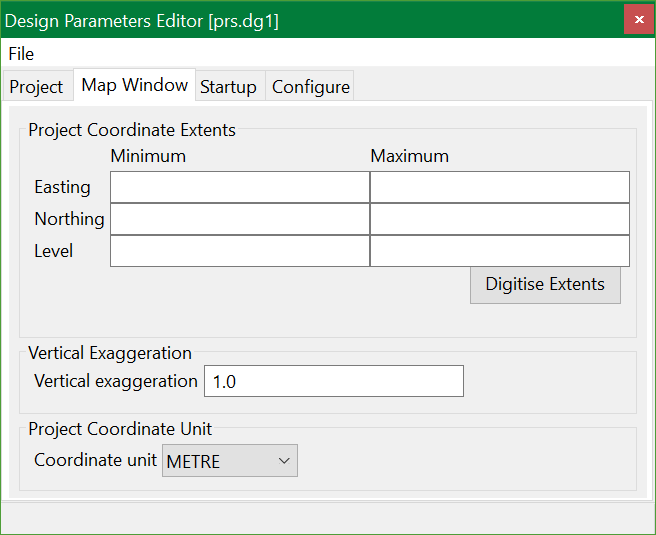
Task: Click the Vertical exaggeration label text
Action: point(116,381)
